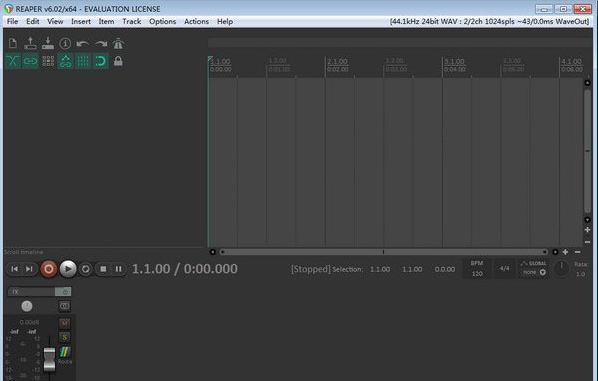Open Project settings info icon
This screenshot has height=381, width=598.
(65, 43)
